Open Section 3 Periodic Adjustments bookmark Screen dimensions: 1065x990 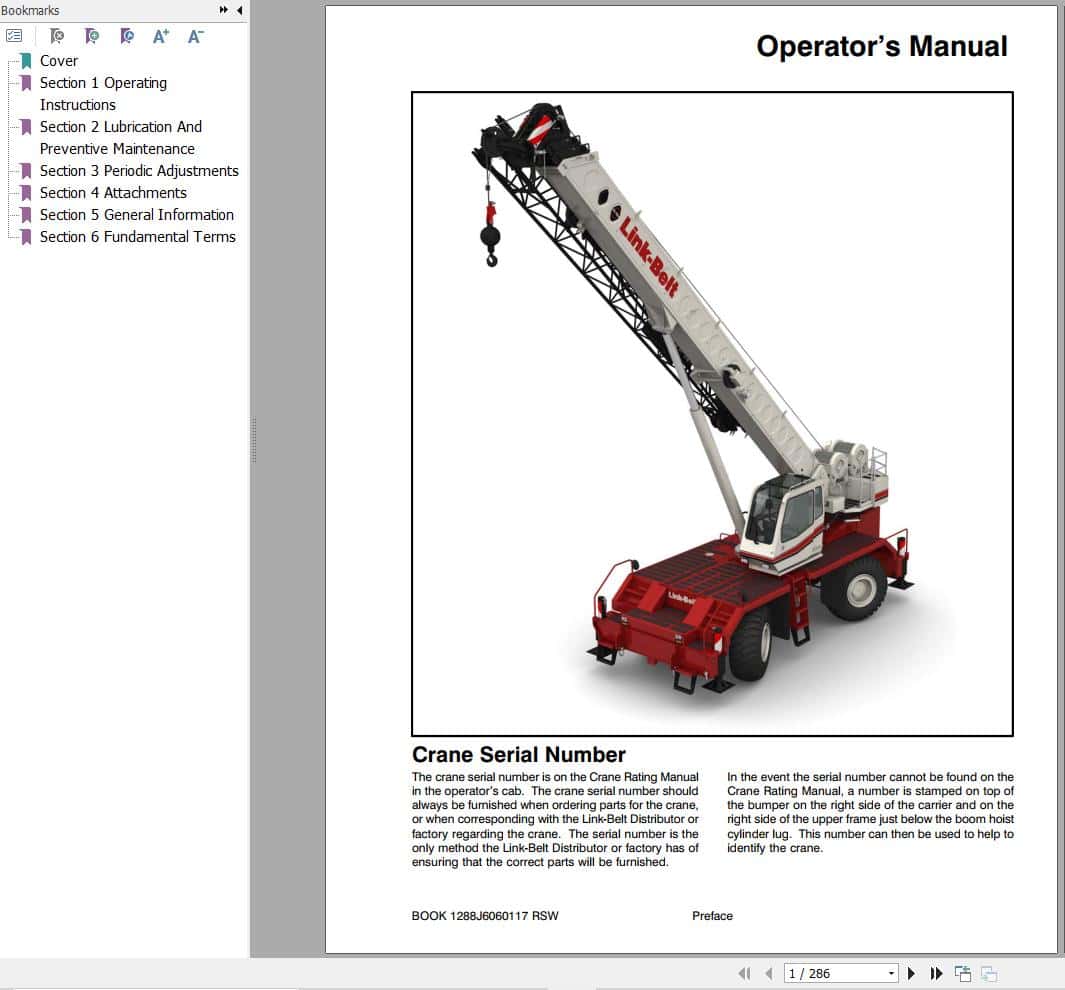pos(138,171)
